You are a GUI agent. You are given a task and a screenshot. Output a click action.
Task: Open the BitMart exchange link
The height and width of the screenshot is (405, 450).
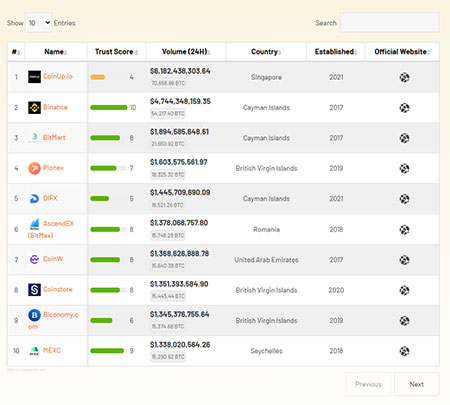[54, 137]
